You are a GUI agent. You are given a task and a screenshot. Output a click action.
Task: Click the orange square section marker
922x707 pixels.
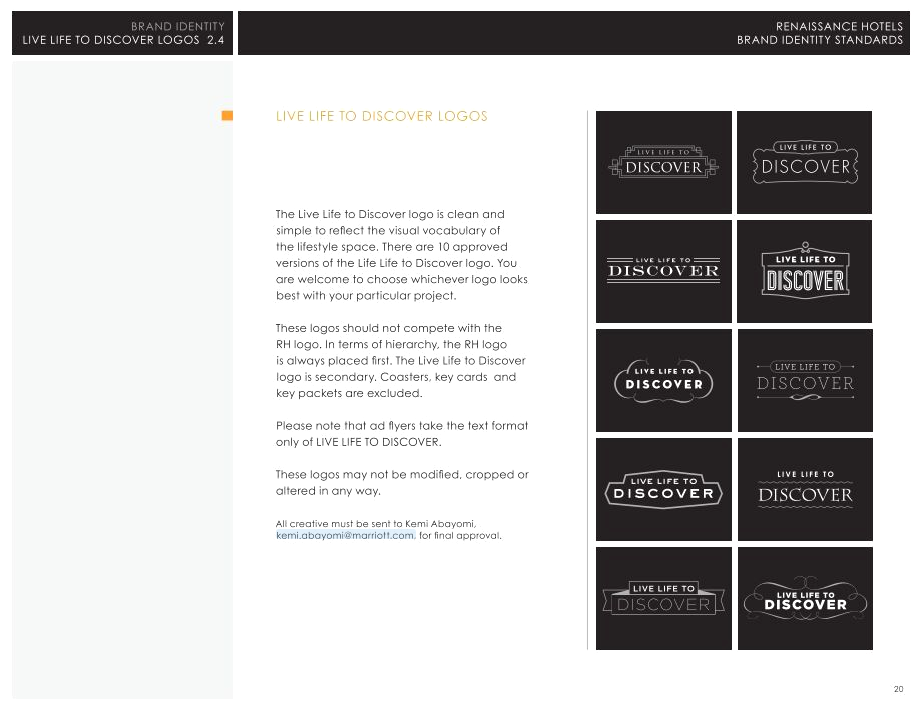click(x=227, y=115)
